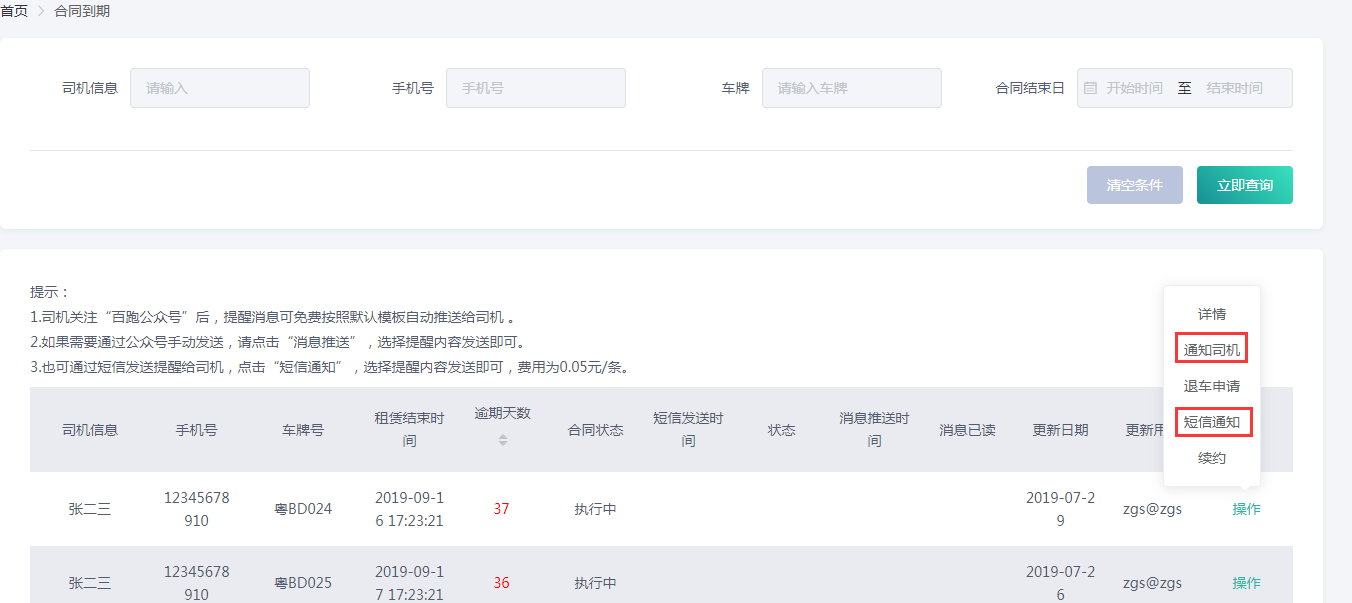1352x603 pixels.
Task: Choose 通知司机 in the popup menu
Action: (x=1212, y=350)
